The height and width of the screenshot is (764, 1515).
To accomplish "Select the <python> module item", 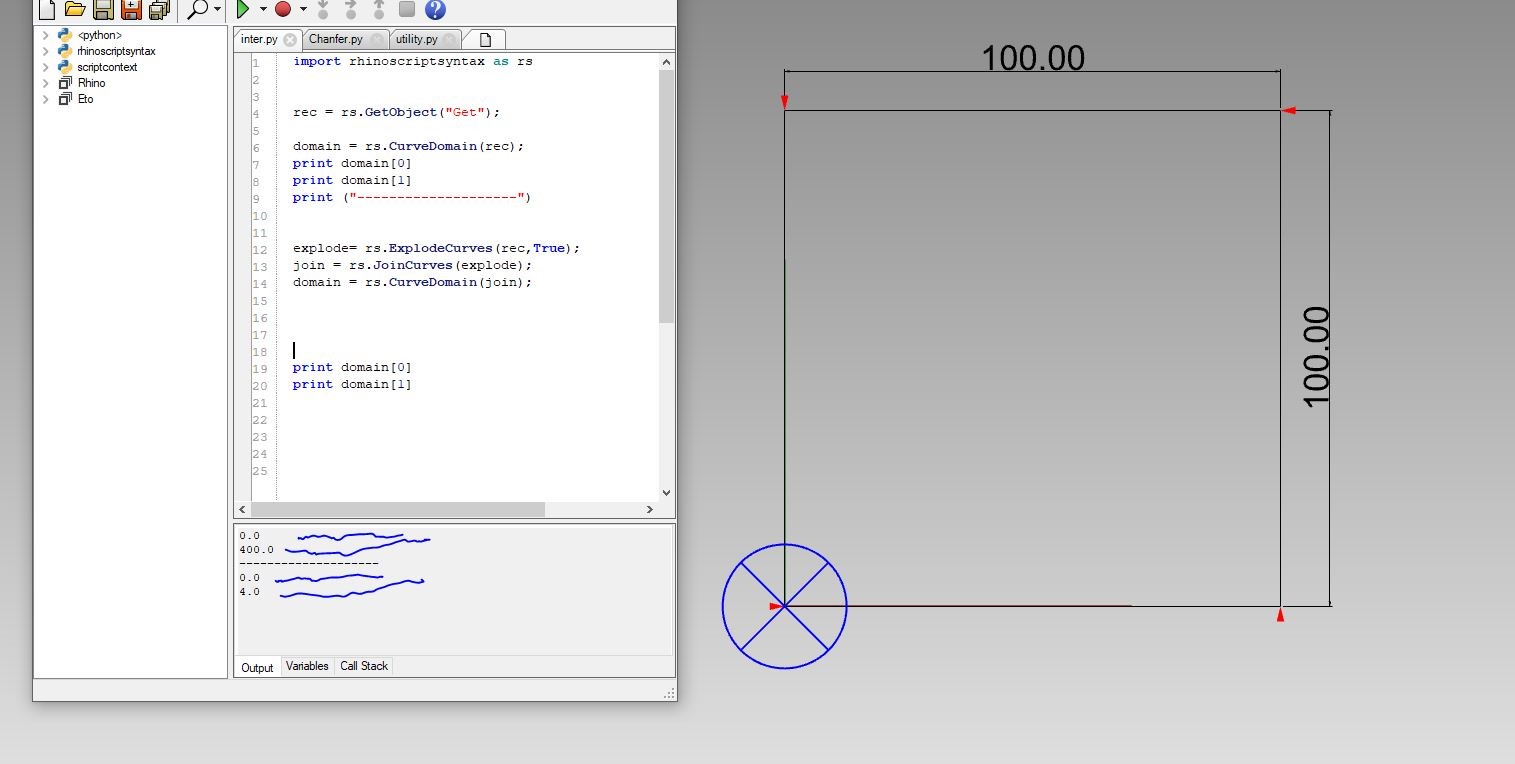I will (x=99, y=35).
